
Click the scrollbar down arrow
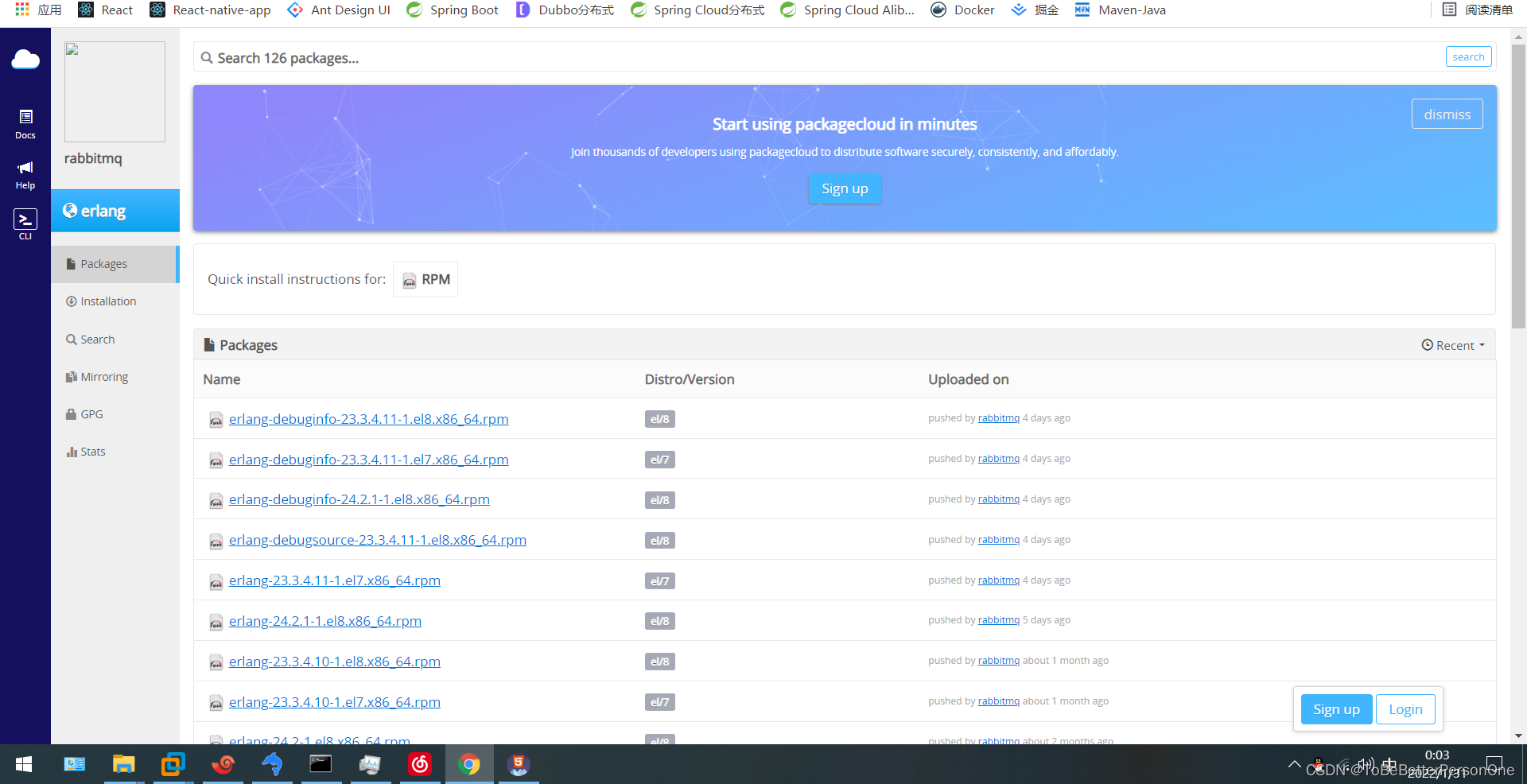1518,736
